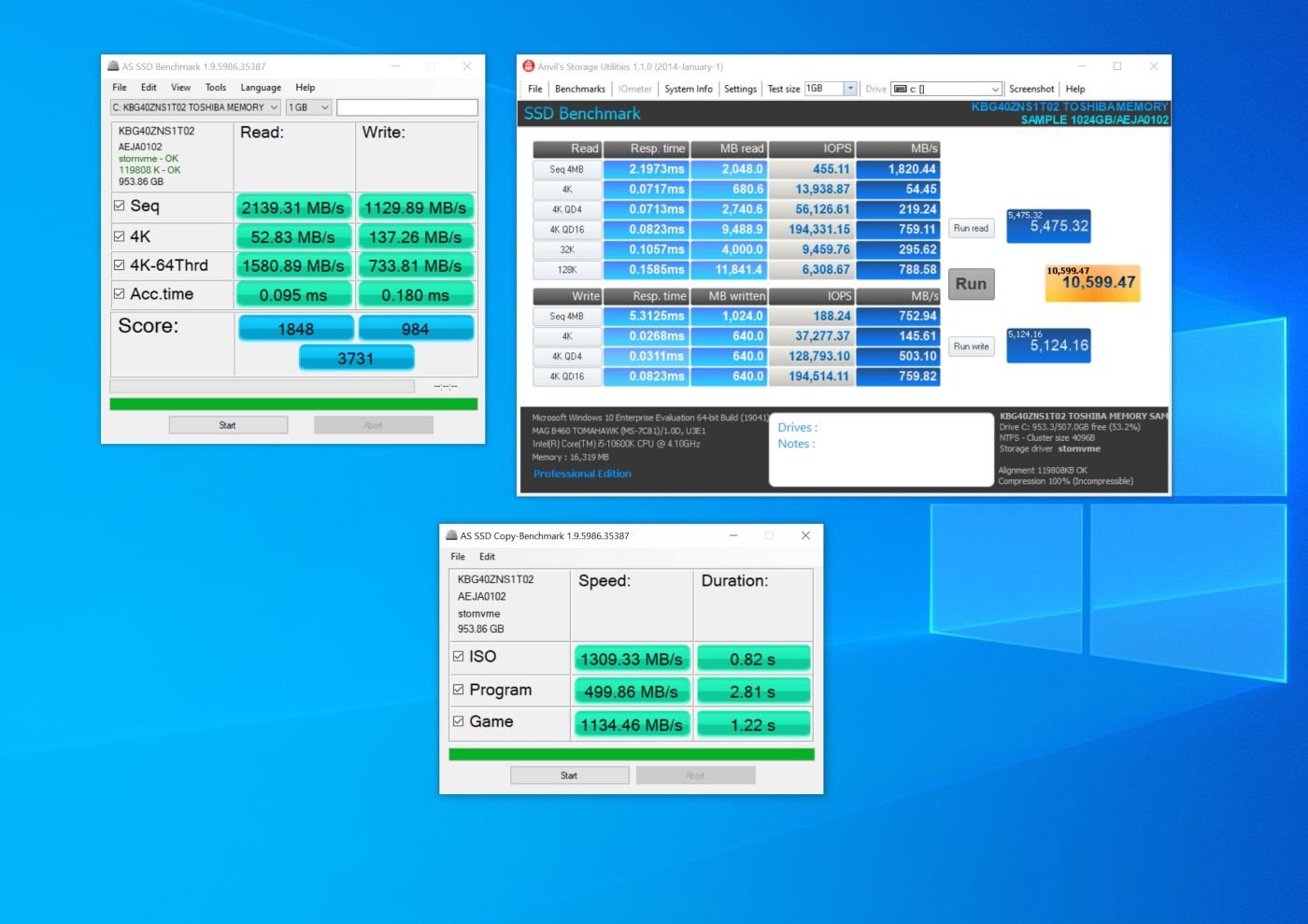This screenshot has width=1308, height=924.
Task: Toggle the ISO checkbox in Copy-Benchmark
Action: (458, 656)
